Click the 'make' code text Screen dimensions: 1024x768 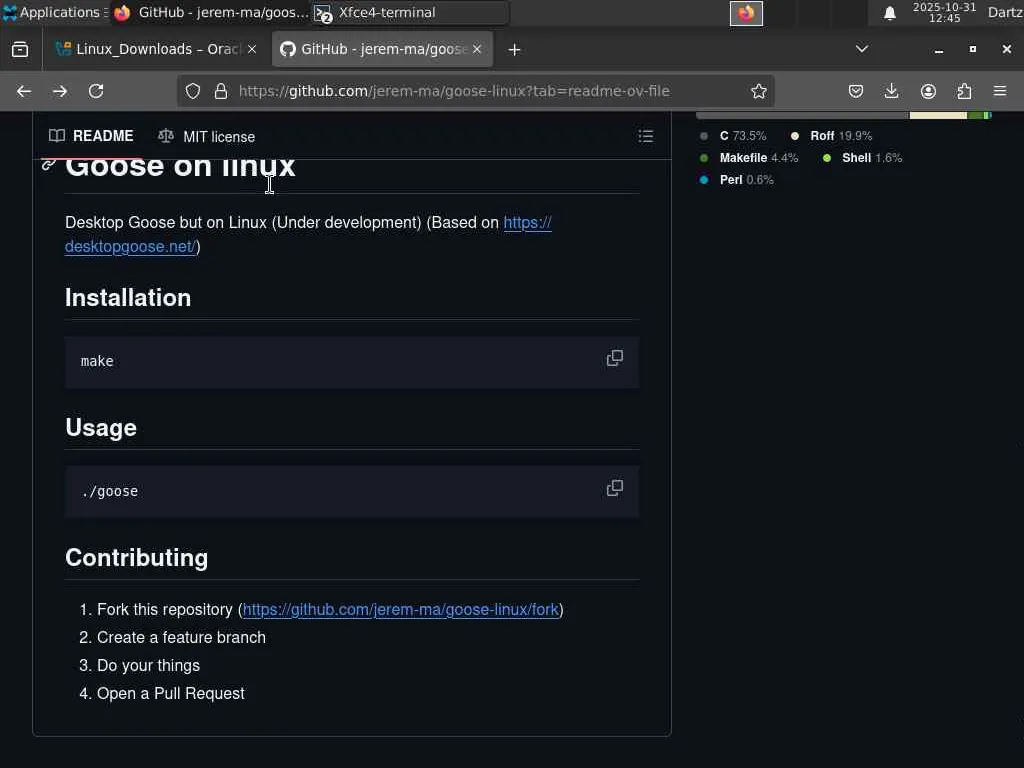[x=97, y=361]
